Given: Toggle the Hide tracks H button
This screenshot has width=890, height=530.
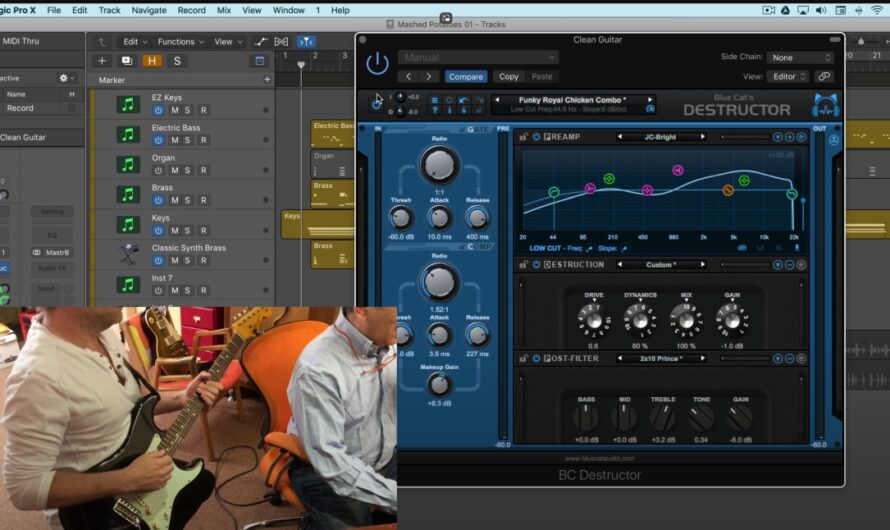Looking at the screenshot, I should 152,61.
